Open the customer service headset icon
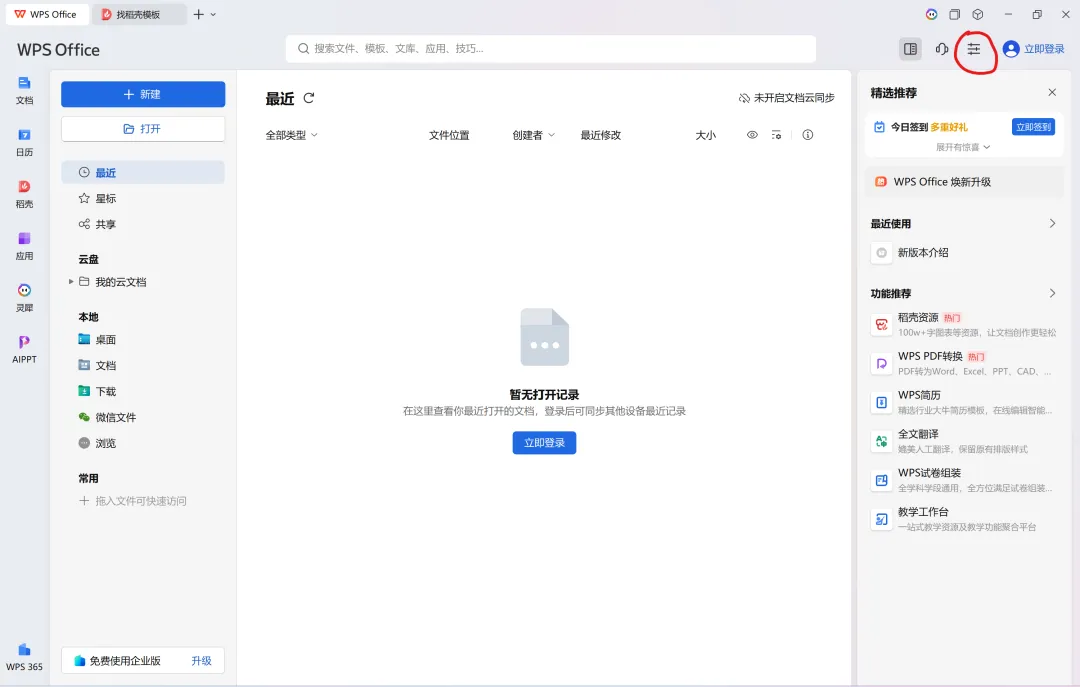Screen dimensions: 1080x687 point(942,49)
